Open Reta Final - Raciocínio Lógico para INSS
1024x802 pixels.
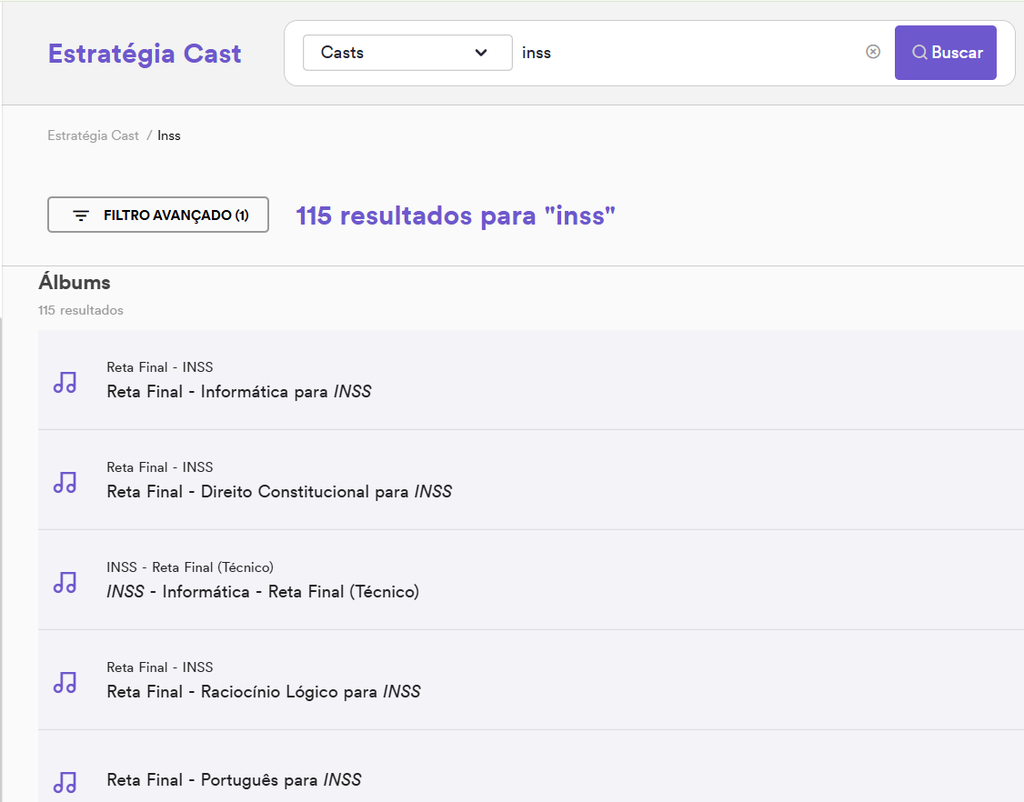click(264, 692)
